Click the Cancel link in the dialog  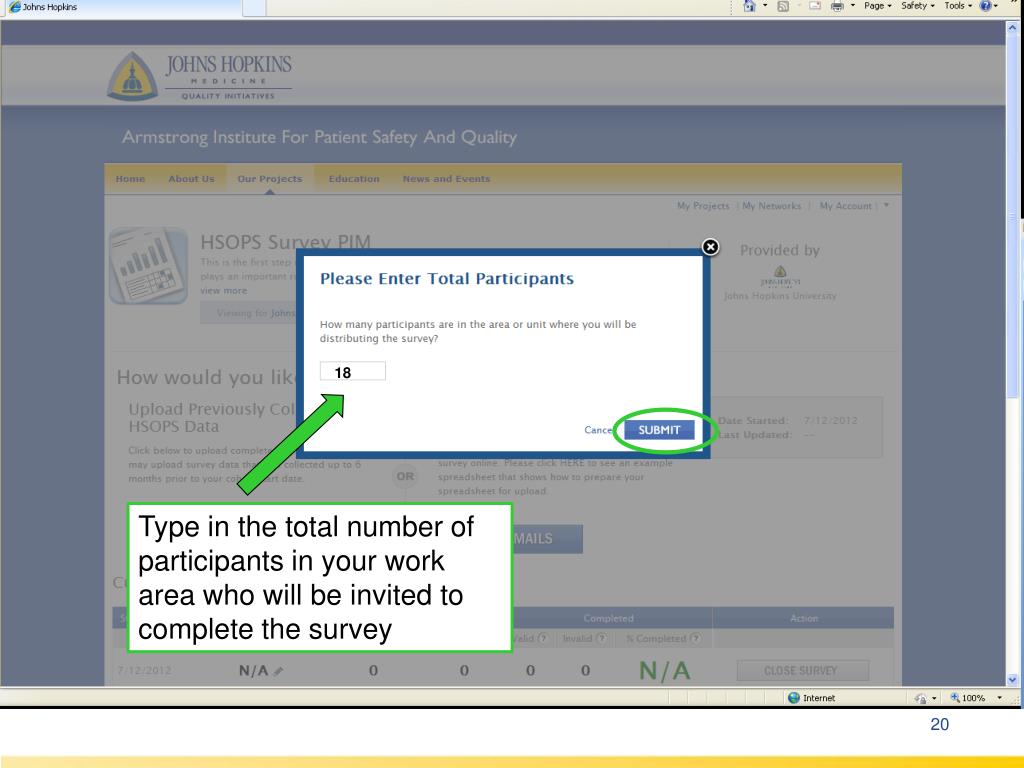(x=598, y=430)
